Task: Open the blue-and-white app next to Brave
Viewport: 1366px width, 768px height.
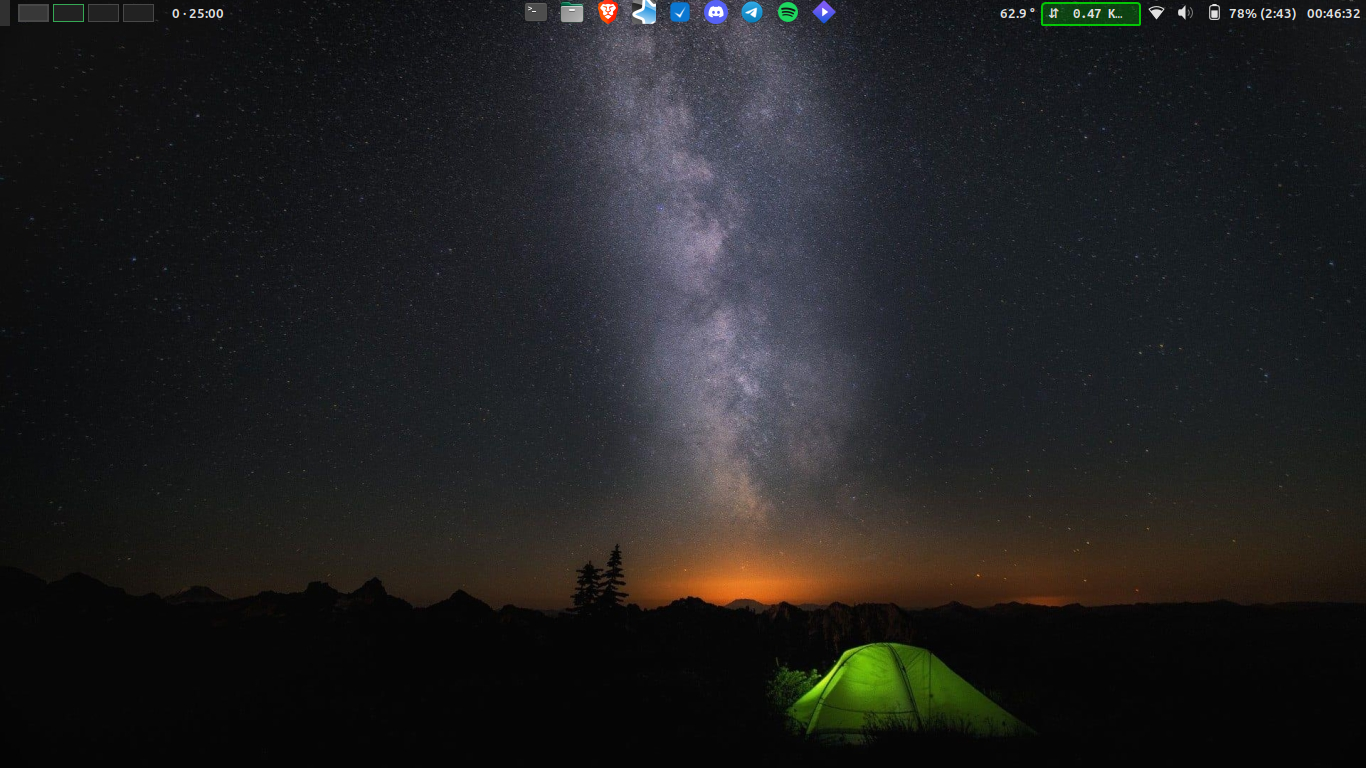Action: pyautogui.click(x=644, y=12)
